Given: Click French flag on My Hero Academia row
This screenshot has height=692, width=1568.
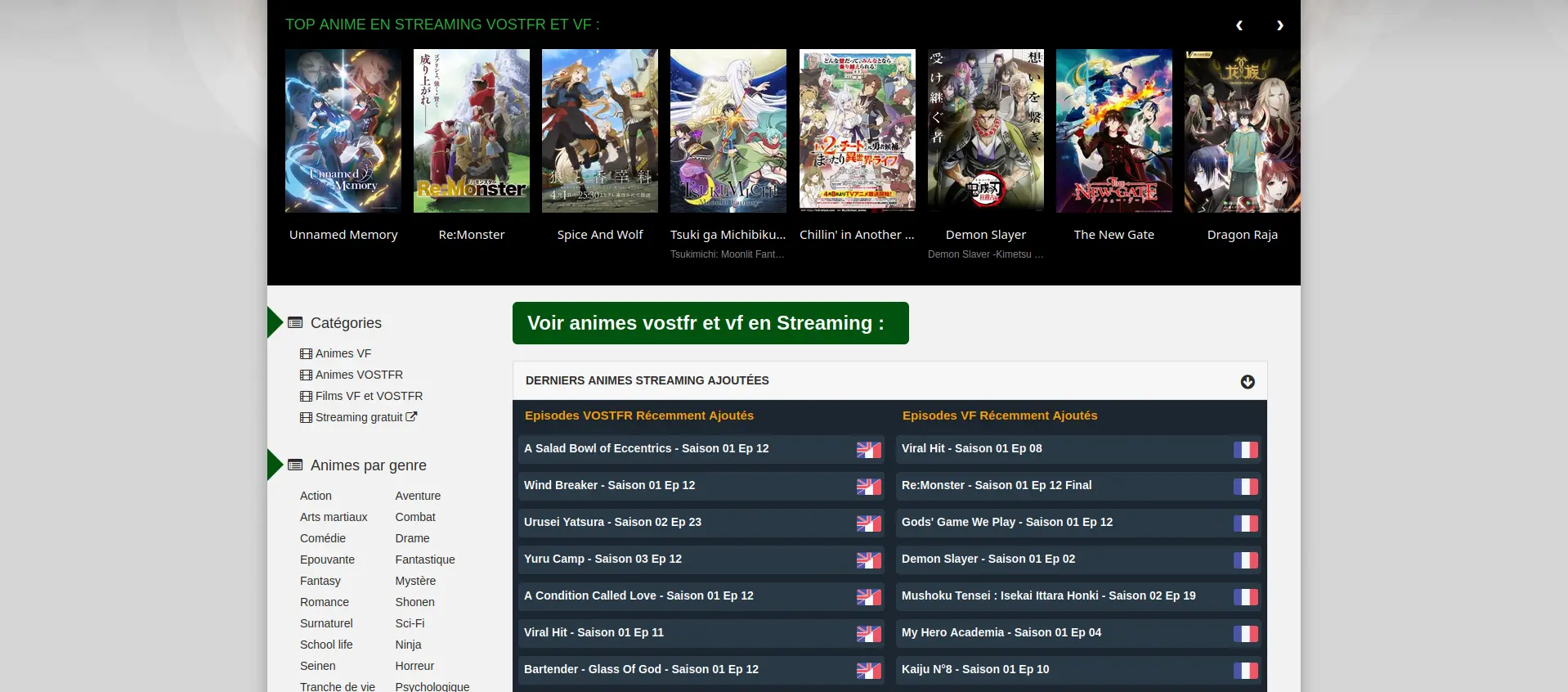Looking at the screenshot, I should (x=1246, y=633).
